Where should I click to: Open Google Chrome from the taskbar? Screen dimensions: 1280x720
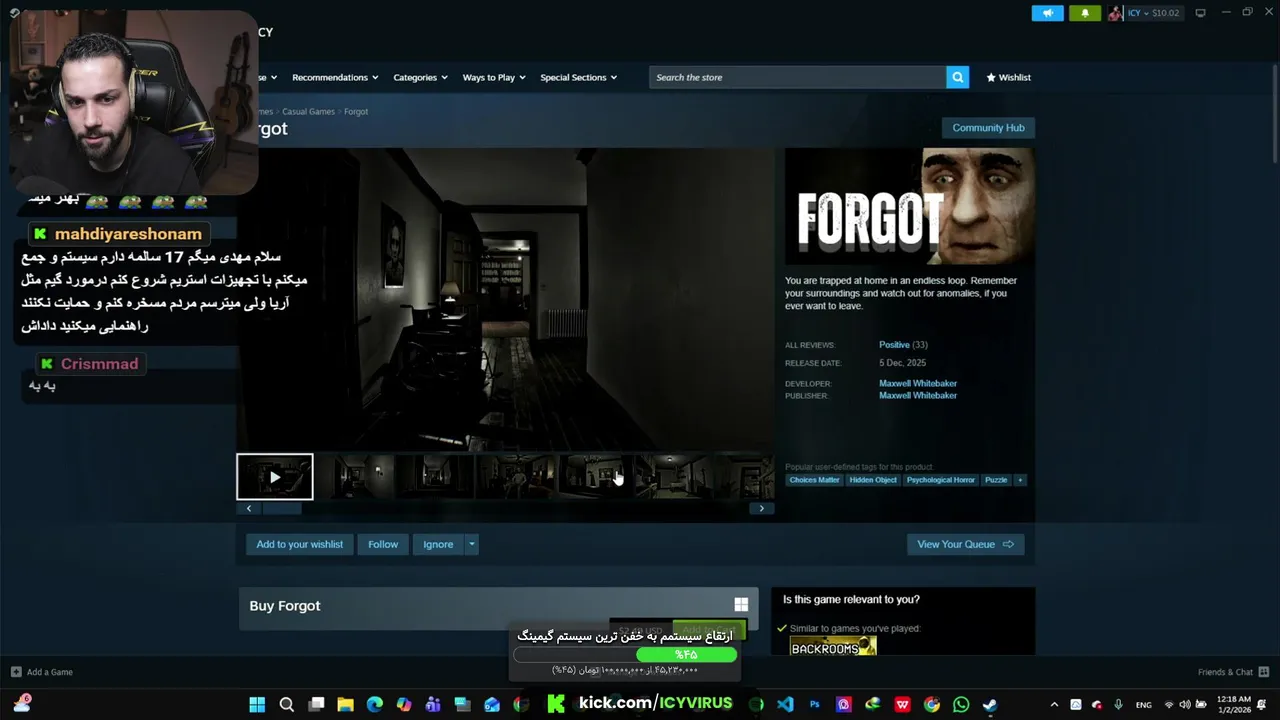pyautogui.click(x=931, y=704)
